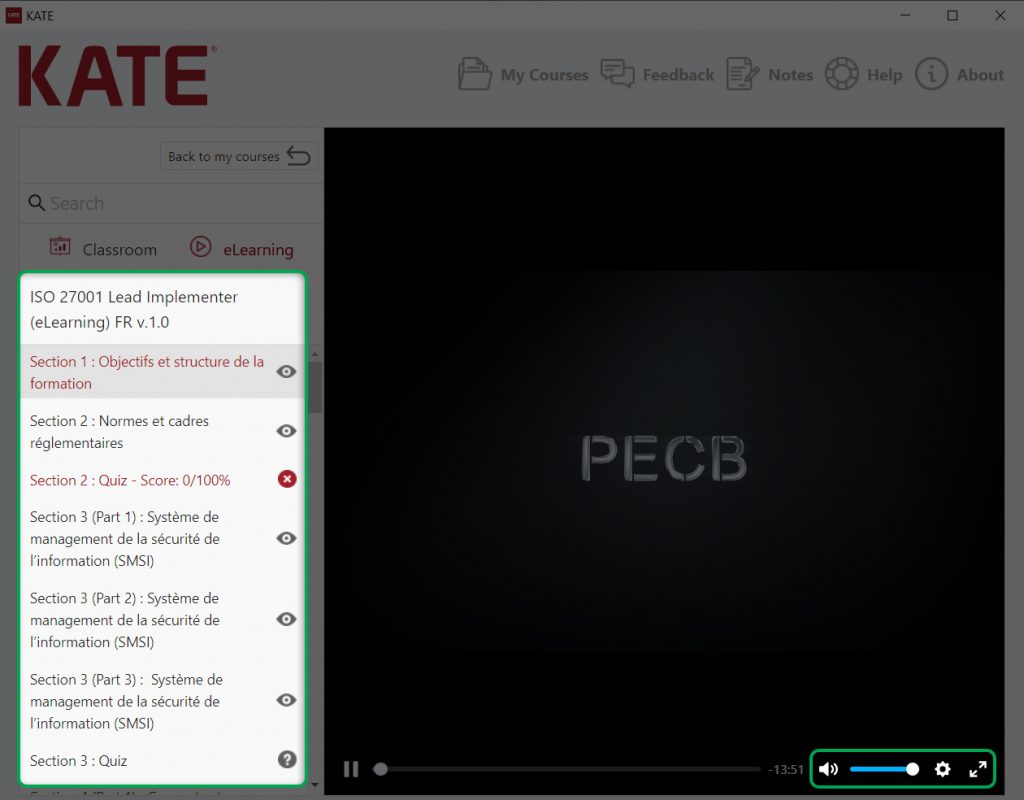Click the eLearning play-circle icon
This screenshot has height=800, width=1024.
200,247
